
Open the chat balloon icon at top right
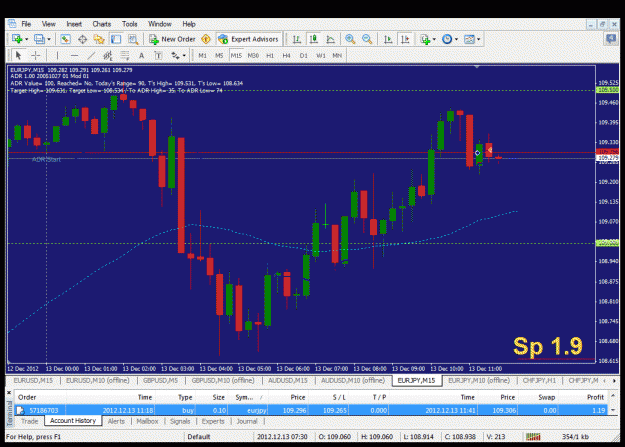[611, 39]
